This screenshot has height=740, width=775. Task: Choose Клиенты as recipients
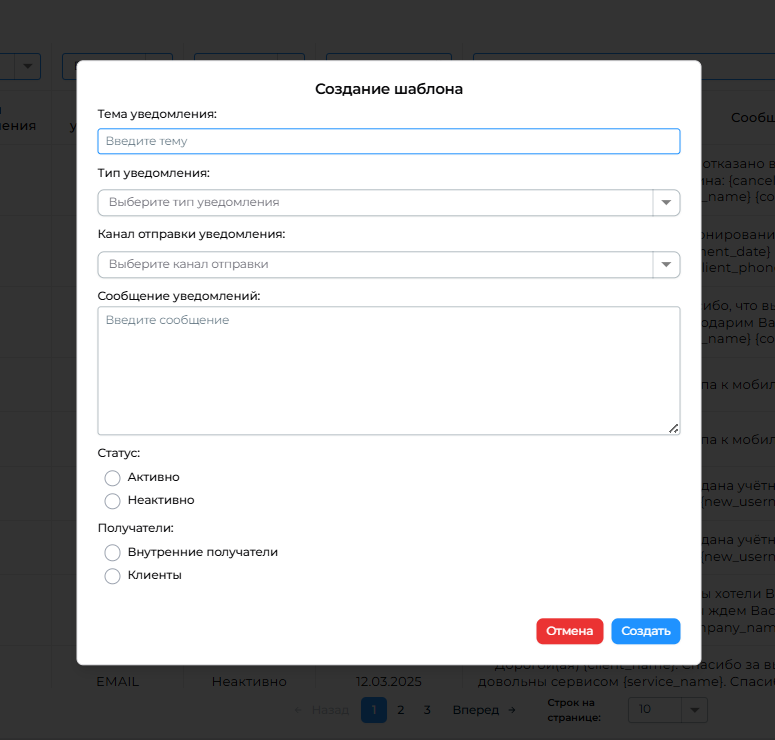(112, 576)
